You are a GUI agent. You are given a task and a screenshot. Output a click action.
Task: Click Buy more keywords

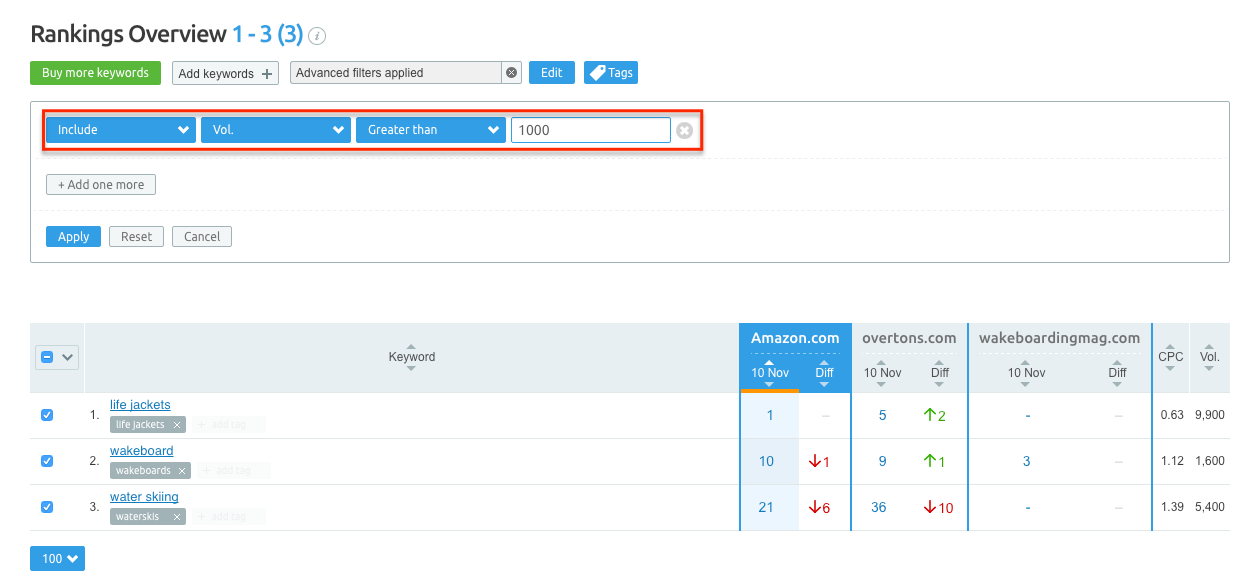95,72
